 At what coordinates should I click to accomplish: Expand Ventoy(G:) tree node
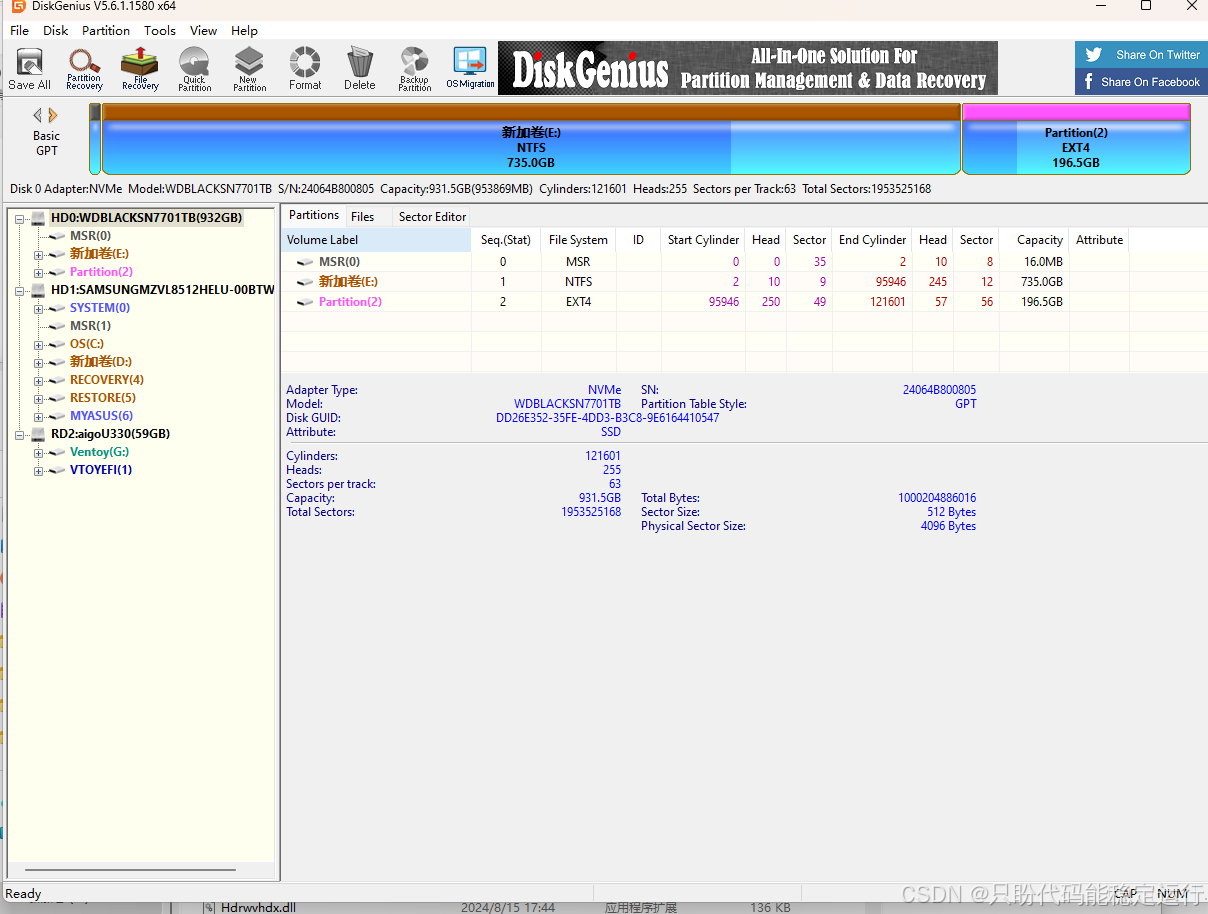click(39, 452)
